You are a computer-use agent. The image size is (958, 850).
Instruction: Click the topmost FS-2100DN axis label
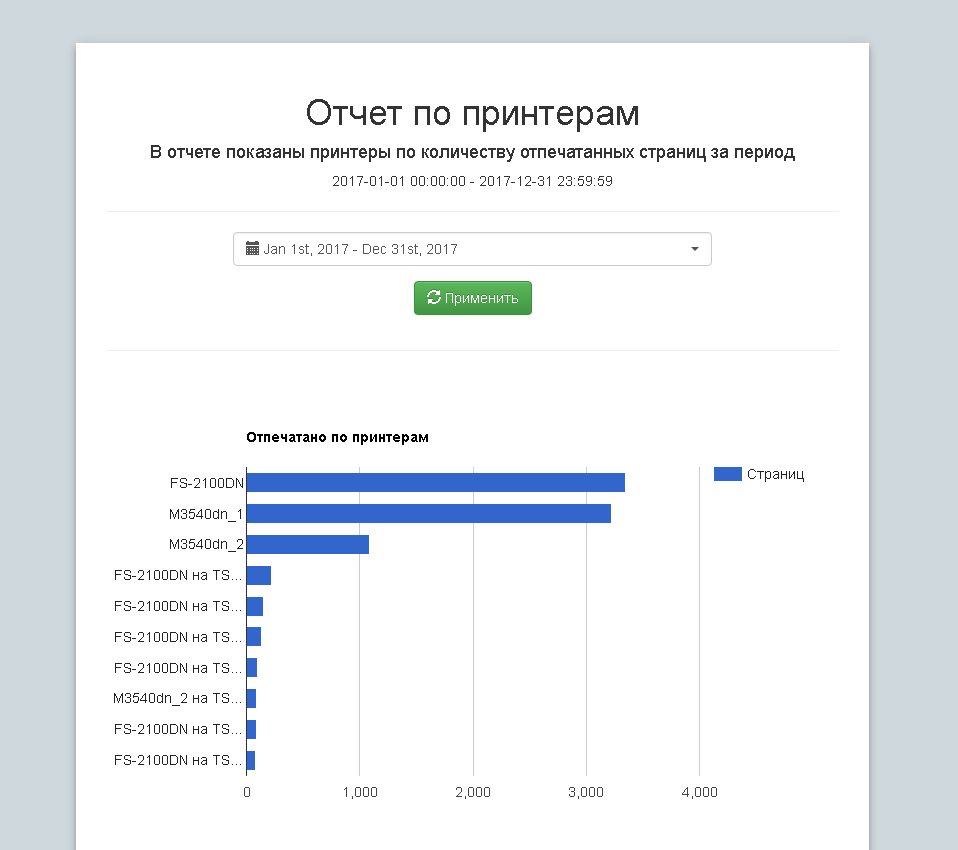pos(207,483)
